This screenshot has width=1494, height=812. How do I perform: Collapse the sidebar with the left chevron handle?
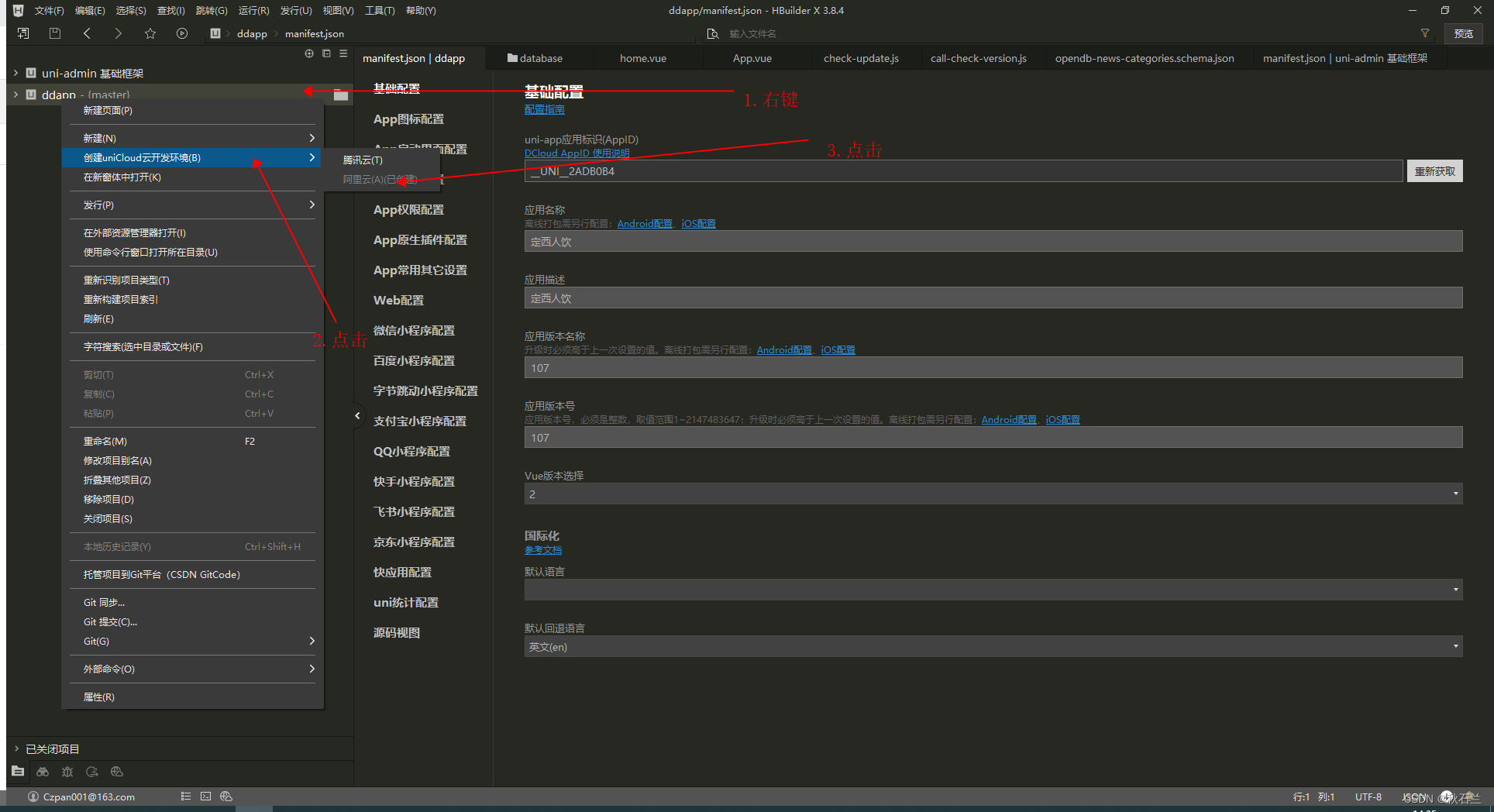click(x=357, y=416)
